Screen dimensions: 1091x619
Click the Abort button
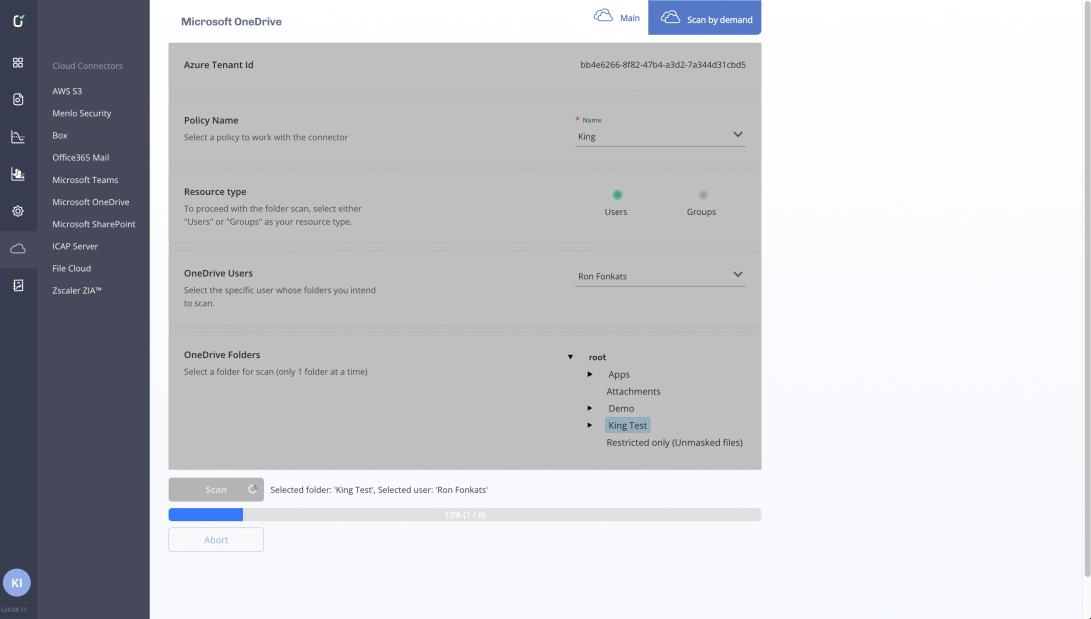tap(216, 540)
